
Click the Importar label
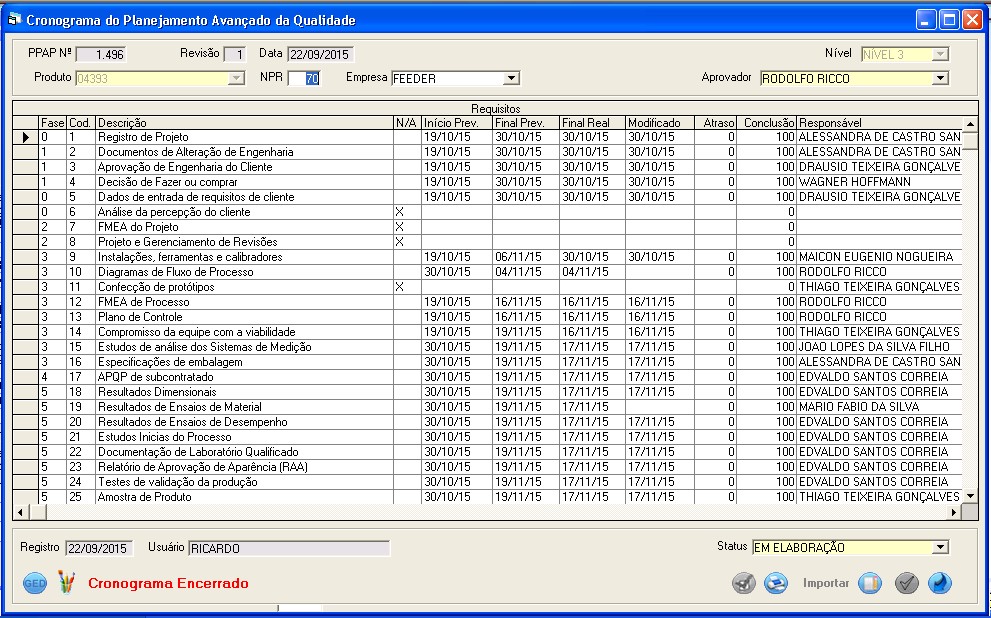tap(826, 583)
